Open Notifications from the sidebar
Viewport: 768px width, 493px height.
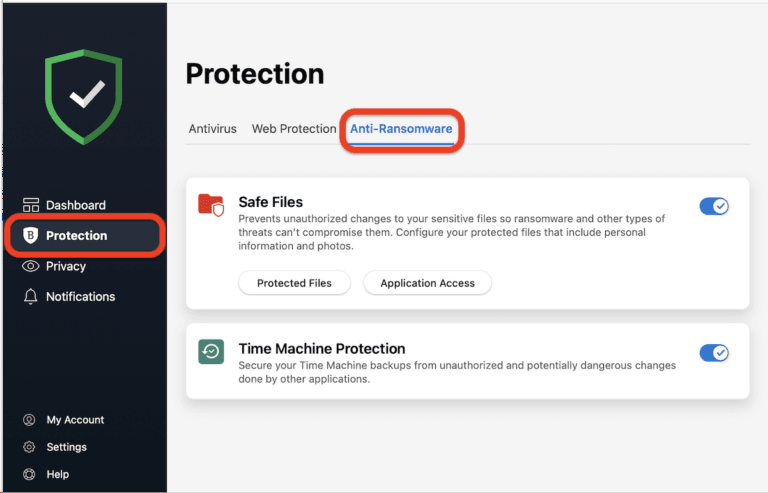[80, 297]
